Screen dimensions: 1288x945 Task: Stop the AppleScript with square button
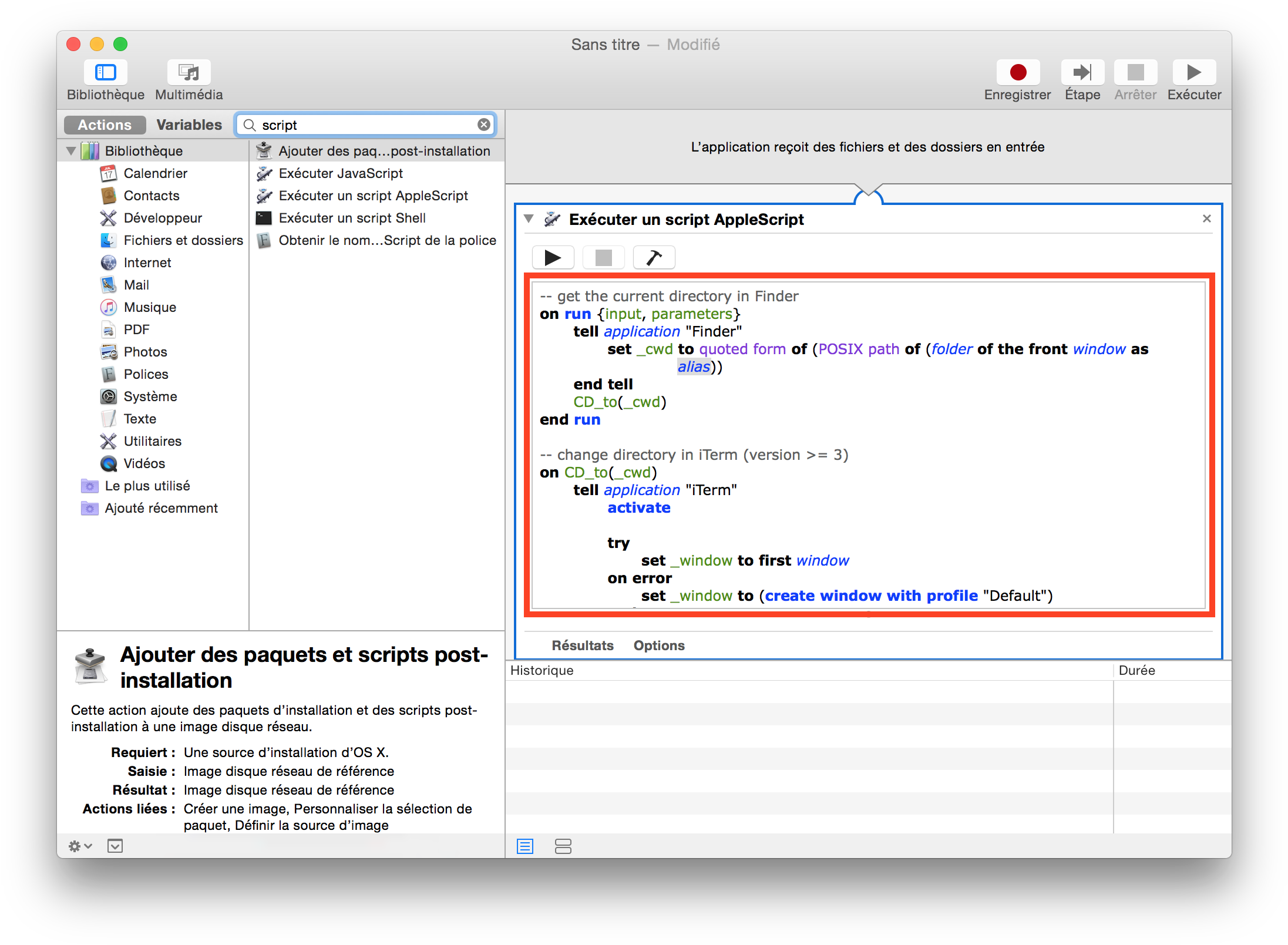(603, 258)
